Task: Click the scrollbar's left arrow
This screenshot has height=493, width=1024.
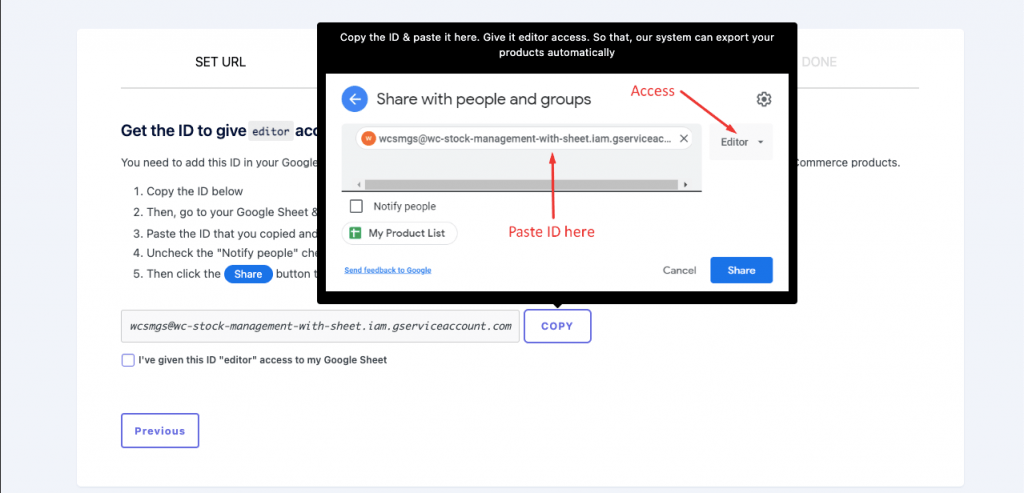Action: [358, 185]
